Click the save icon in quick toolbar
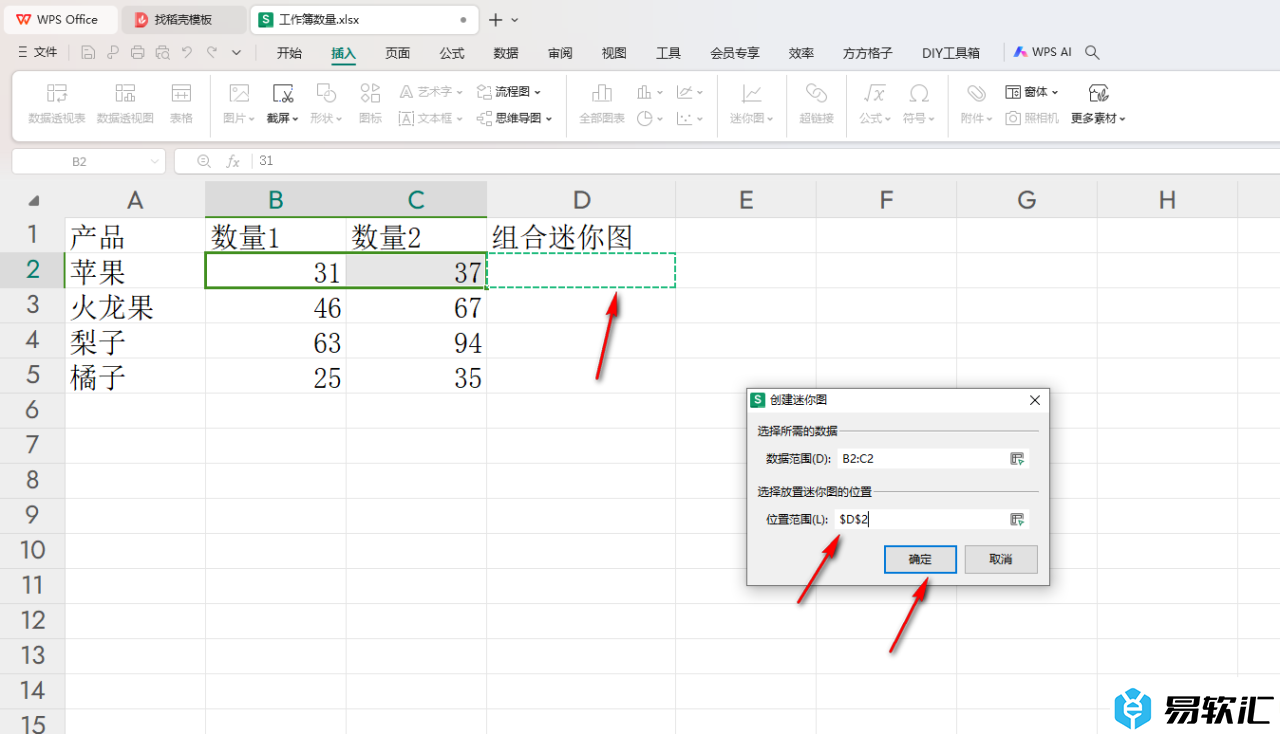 88,51
